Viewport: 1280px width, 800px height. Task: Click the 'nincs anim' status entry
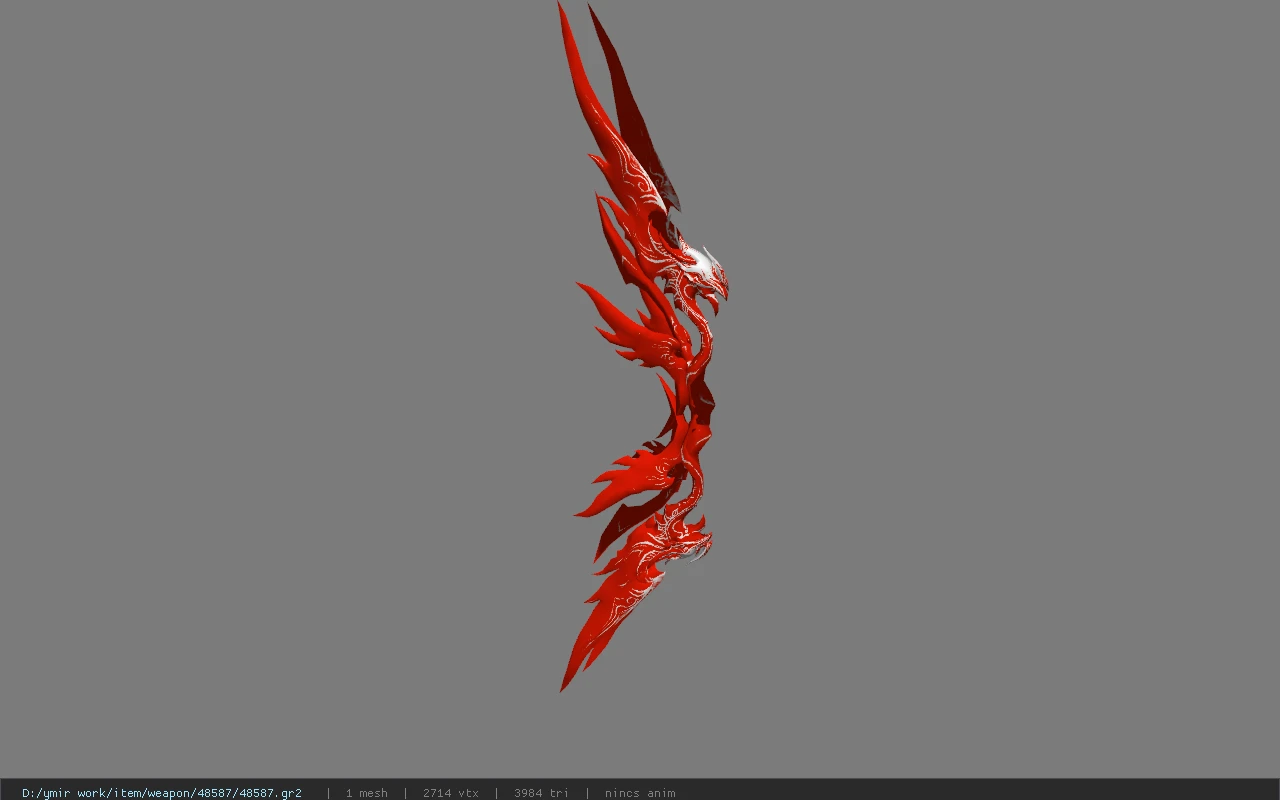[640, 793]
